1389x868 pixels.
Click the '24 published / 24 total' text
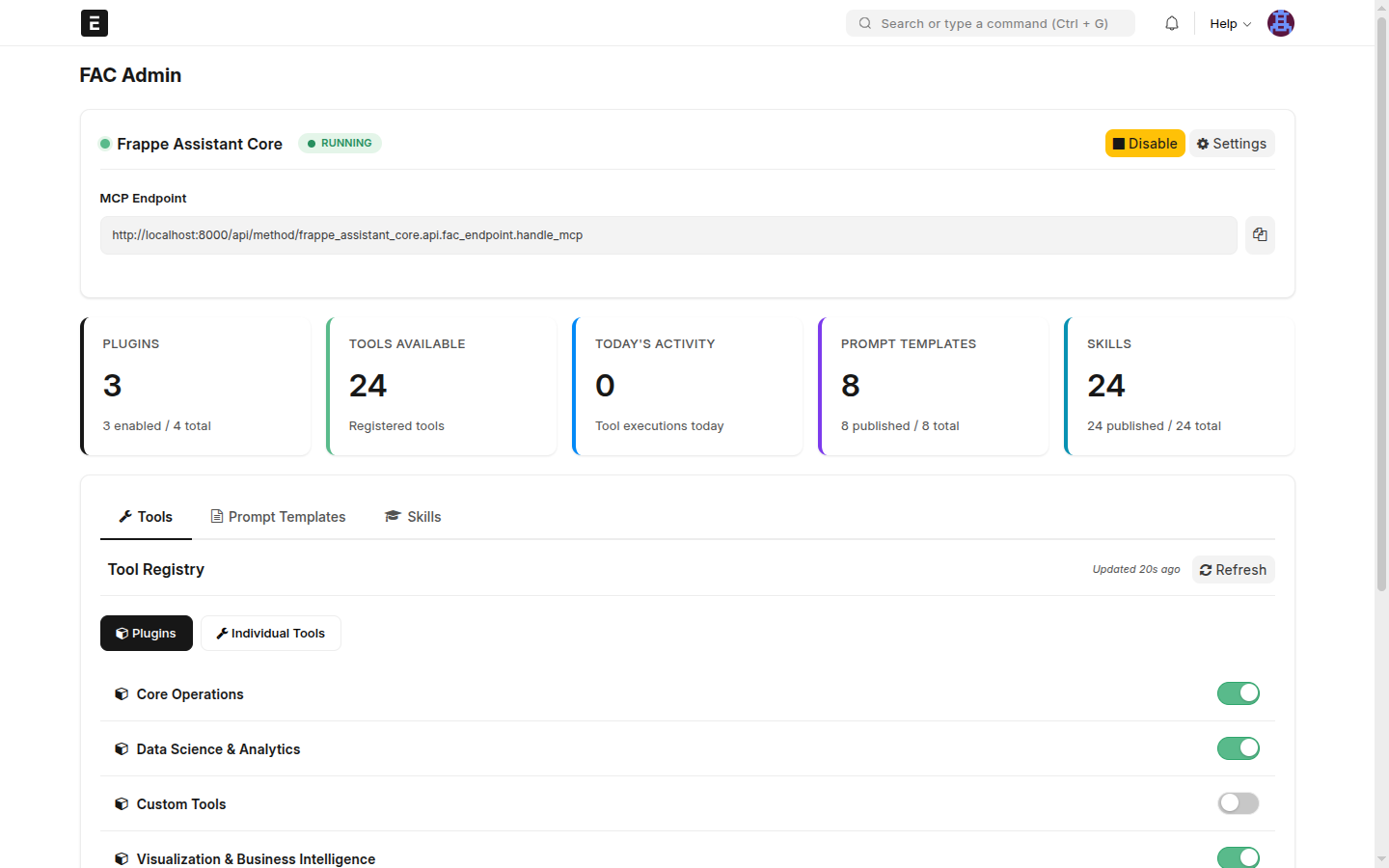(1154, 425)
